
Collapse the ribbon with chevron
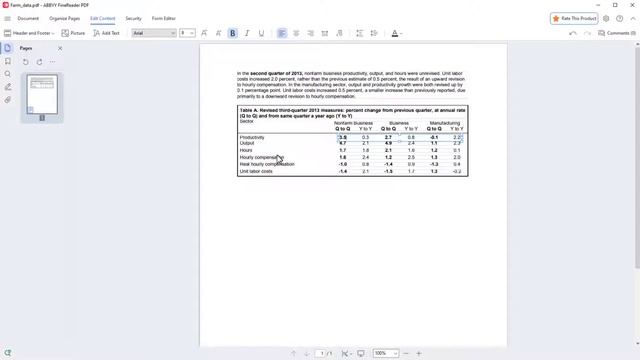(x=633, y=18)
